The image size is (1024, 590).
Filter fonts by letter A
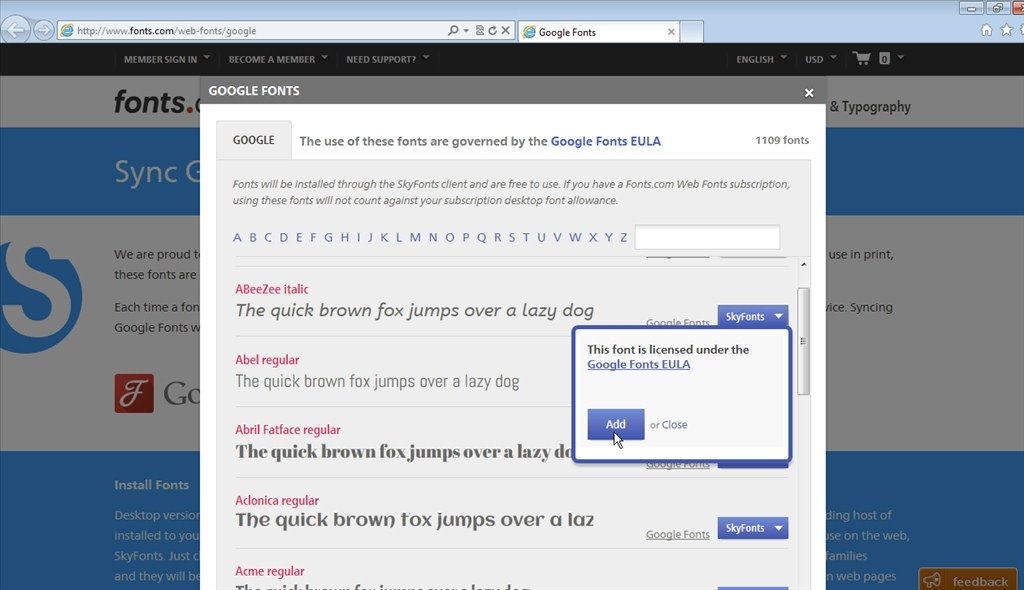pyautogui.click(x=237, y=237)
